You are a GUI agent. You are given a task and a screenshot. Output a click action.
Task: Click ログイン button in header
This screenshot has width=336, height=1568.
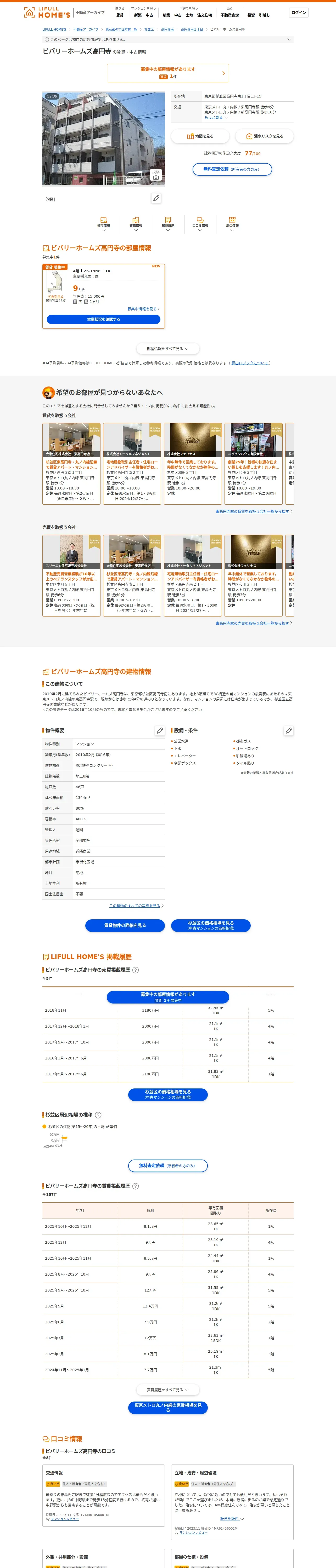pos(299,12)
